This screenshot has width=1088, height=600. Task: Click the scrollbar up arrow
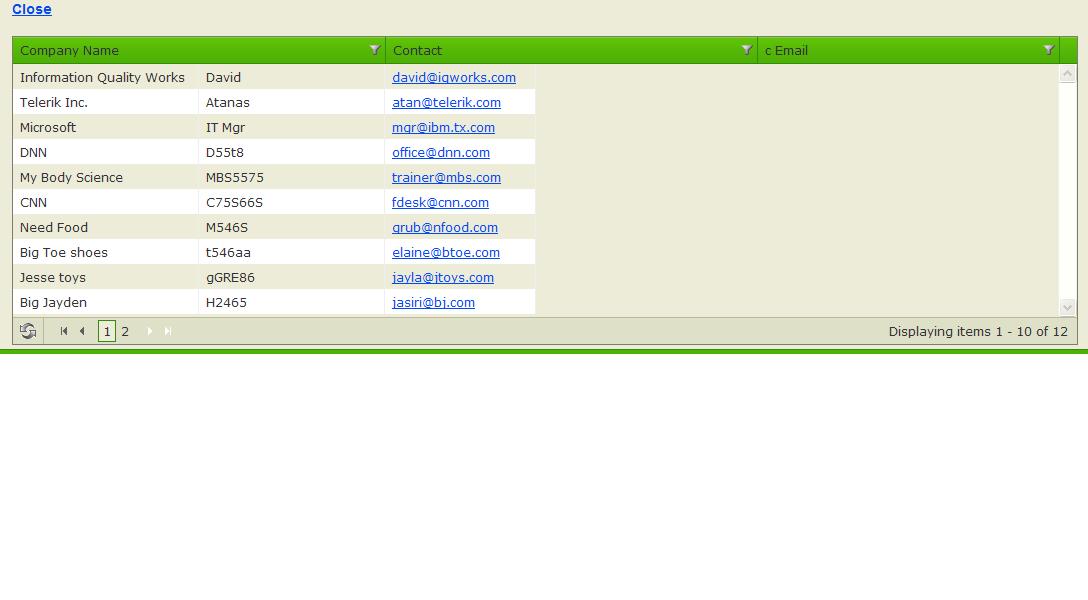pyautogui.click(x=1067, y=74)
